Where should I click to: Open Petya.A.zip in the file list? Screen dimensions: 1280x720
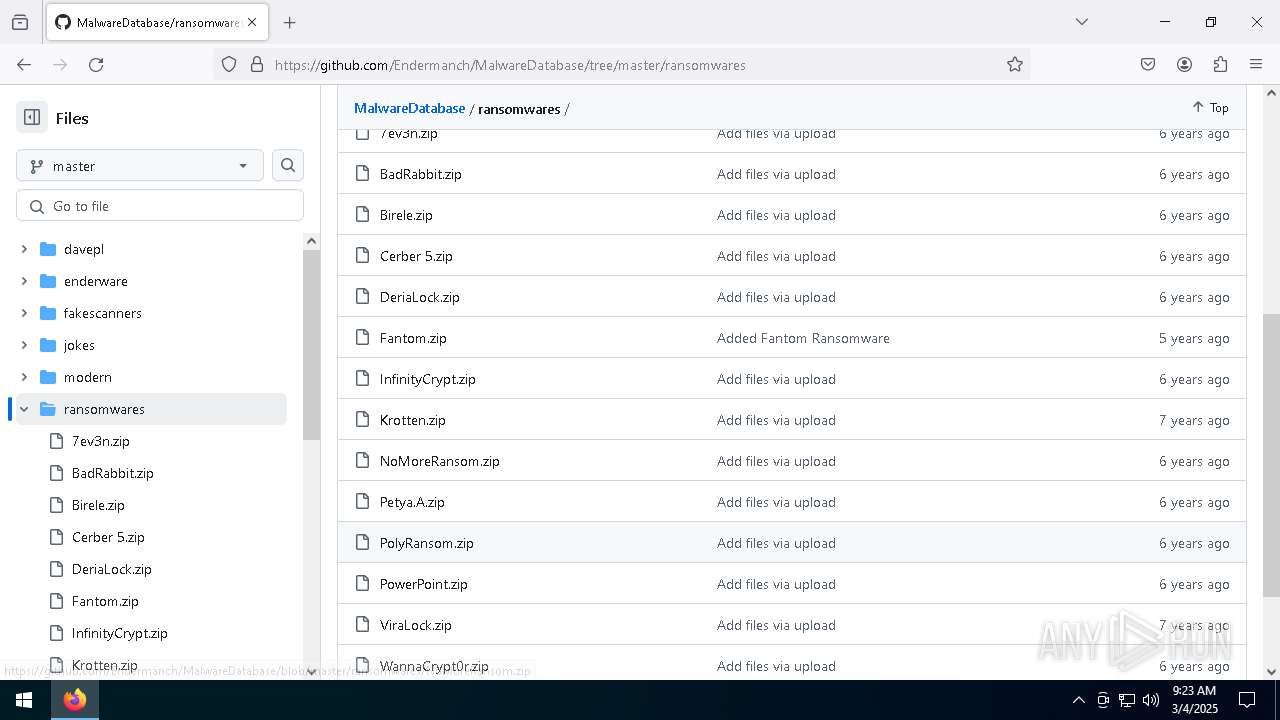pos(412,502)
